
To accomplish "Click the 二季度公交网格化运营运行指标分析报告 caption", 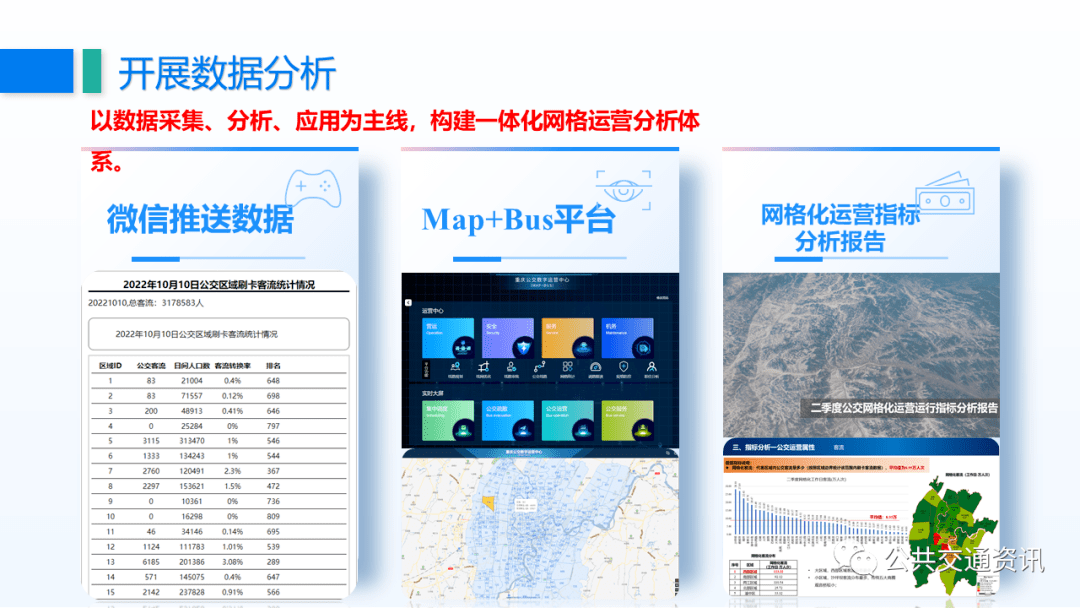I will click(x=904, y=408).
